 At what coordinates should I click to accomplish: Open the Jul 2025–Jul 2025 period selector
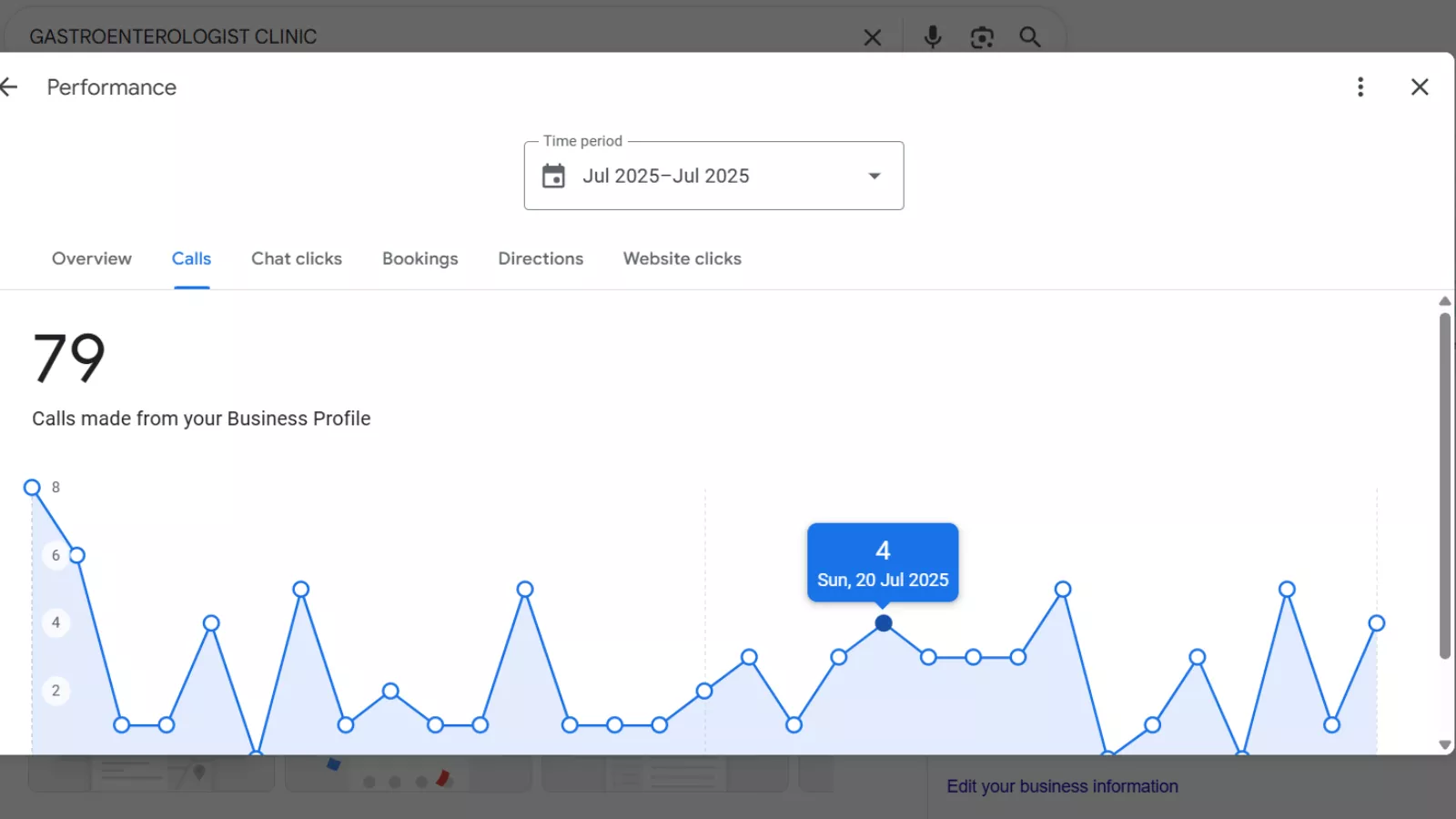coord(666,176)
